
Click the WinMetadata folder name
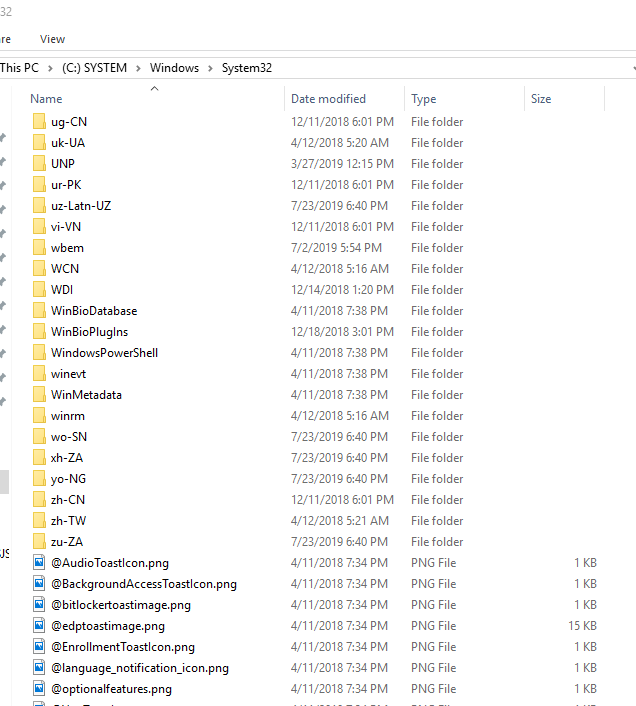pos(86,395)
